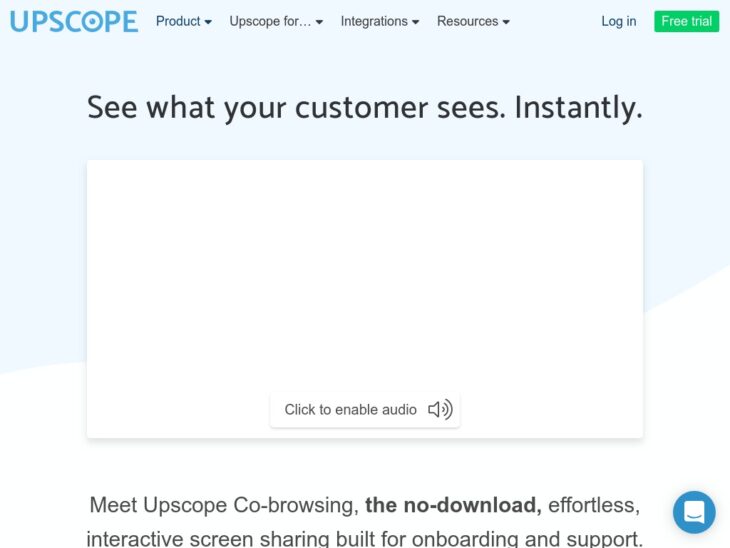730x548 pixels.
Task: Click inside the blank video player area
Action: 364,270
